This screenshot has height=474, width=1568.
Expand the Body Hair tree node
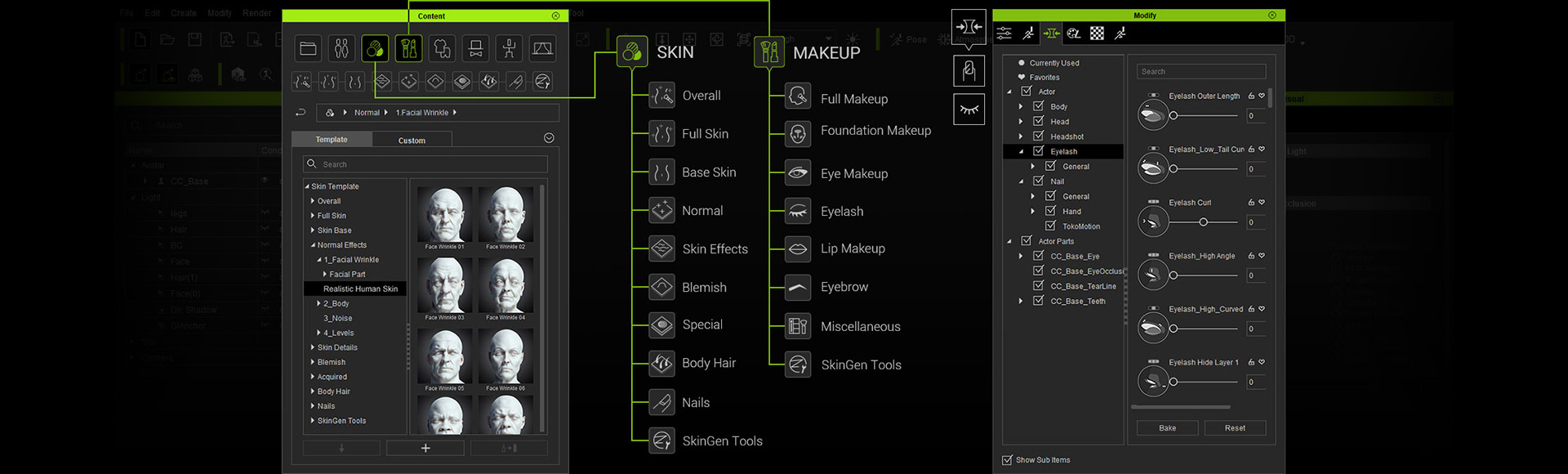point(313,391)
